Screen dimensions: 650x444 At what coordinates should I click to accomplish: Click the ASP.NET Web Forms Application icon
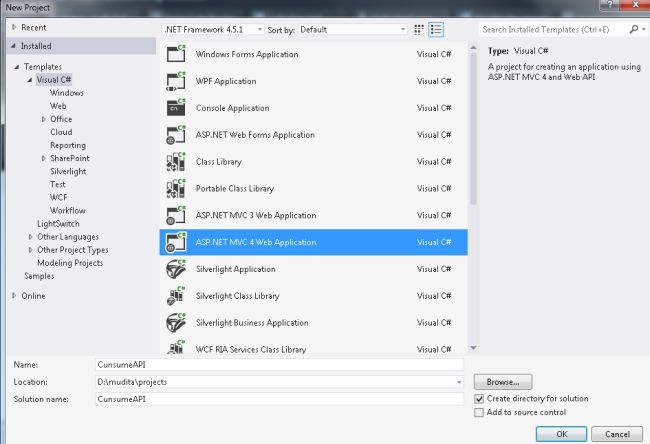tap(176, 135)
